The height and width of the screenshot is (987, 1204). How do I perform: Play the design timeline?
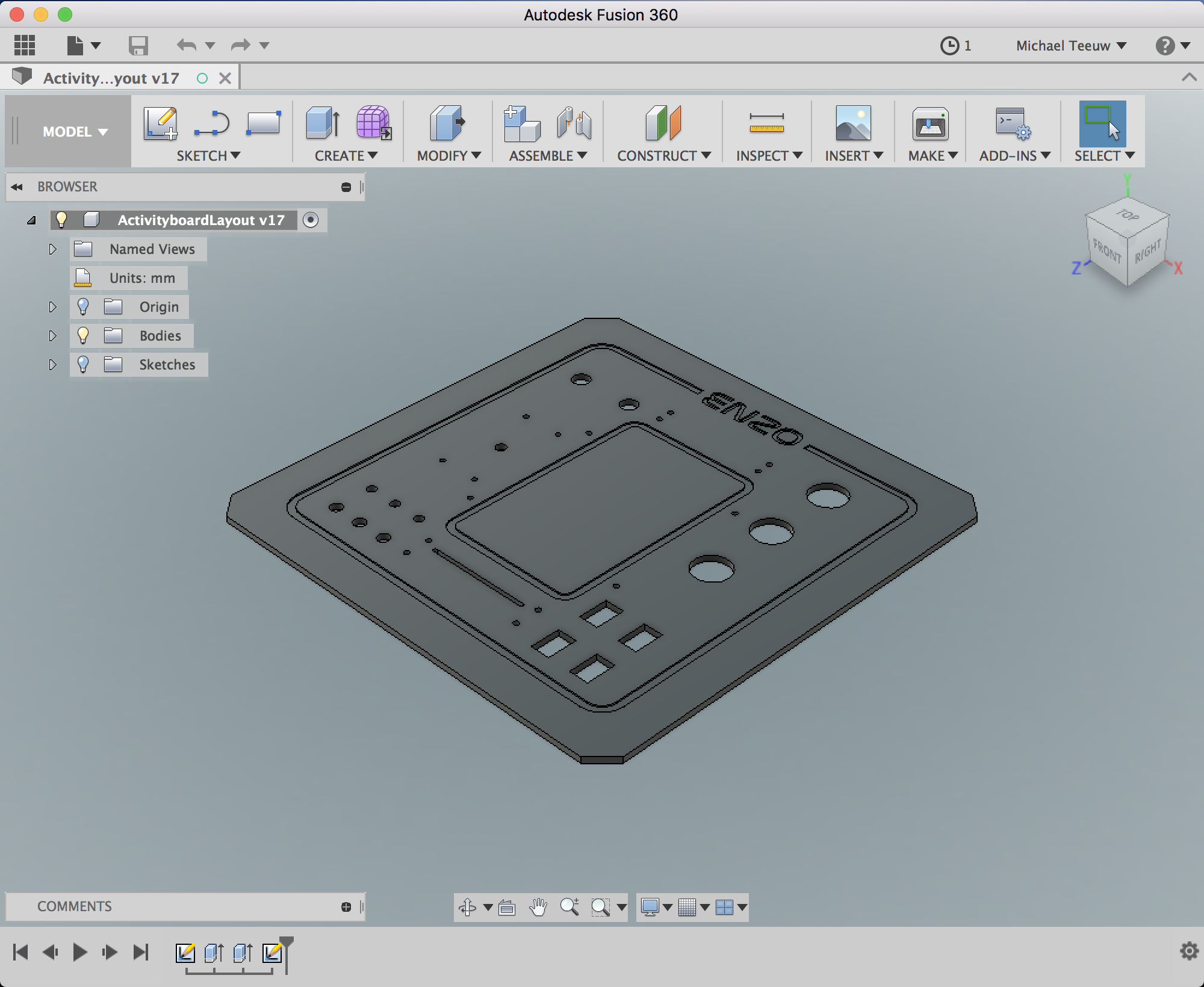click(x=79, y=952)
